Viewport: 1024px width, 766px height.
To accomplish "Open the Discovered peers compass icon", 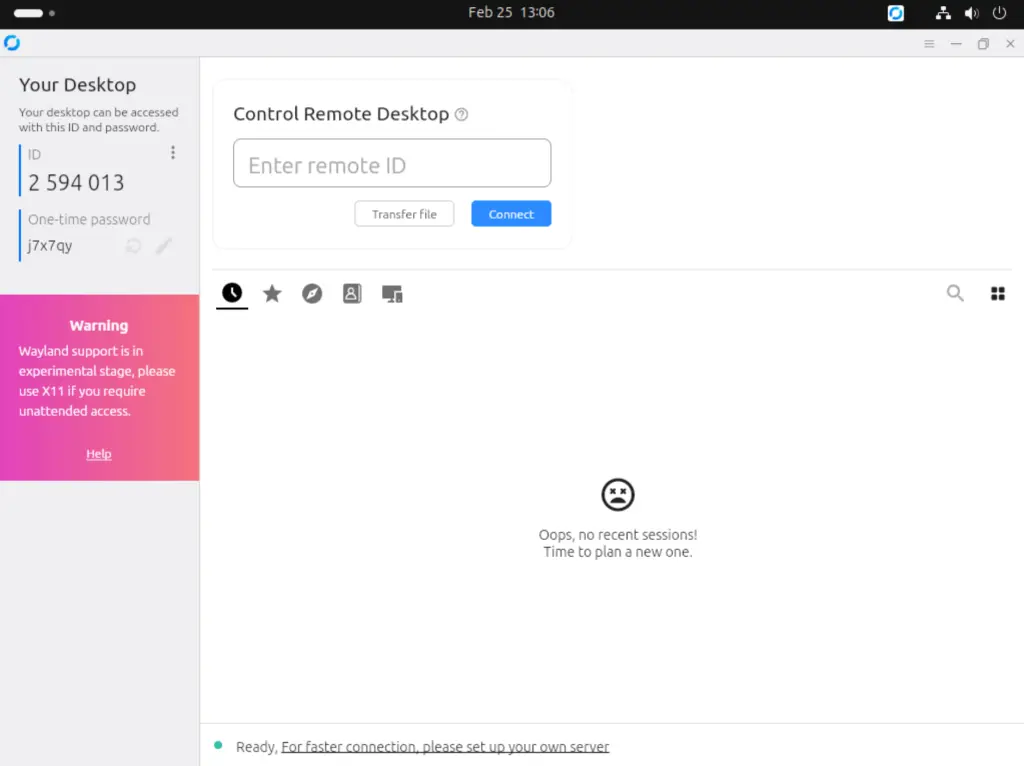I will click(x=312, y=293).
